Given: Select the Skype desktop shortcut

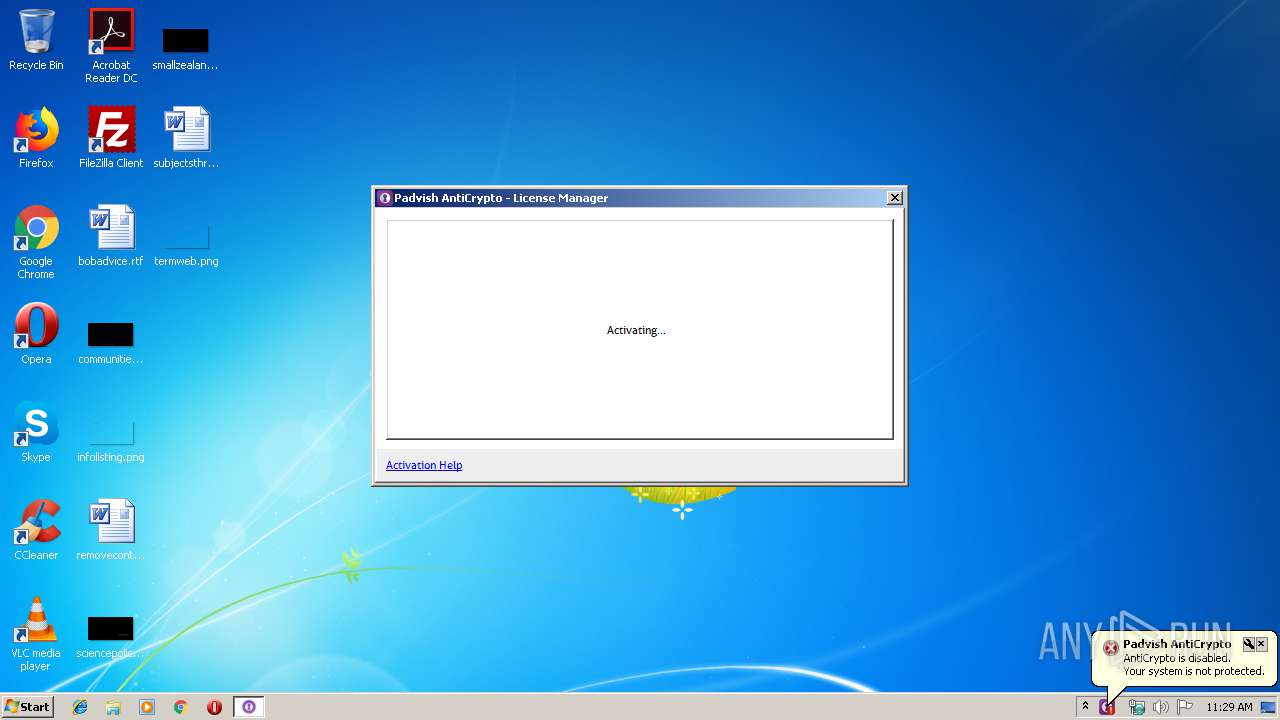Looking at the screenshot, I should tap(36, 432).
